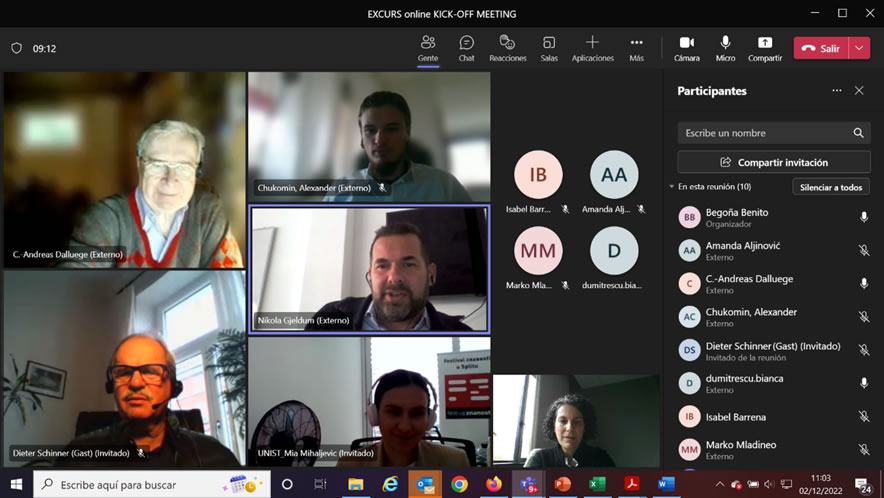
Task: Open Cortana circle icon in taskbar
Action: (287, 484)
